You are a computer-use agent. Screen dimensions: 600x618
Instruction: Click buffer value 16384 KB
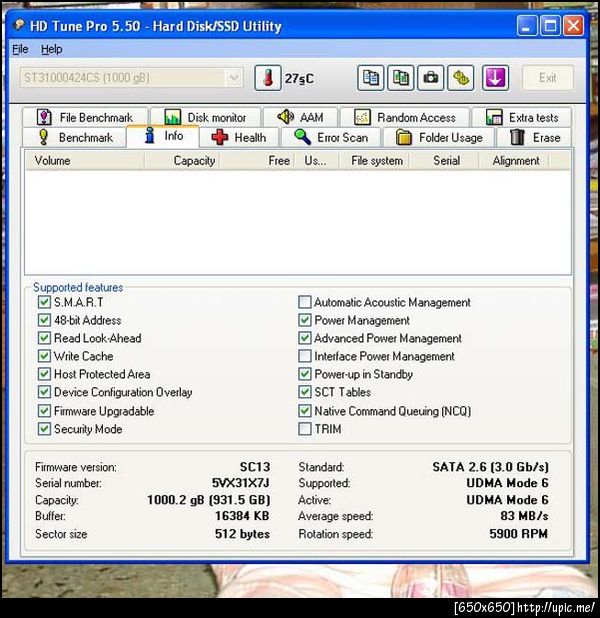(x=242, y=516)
